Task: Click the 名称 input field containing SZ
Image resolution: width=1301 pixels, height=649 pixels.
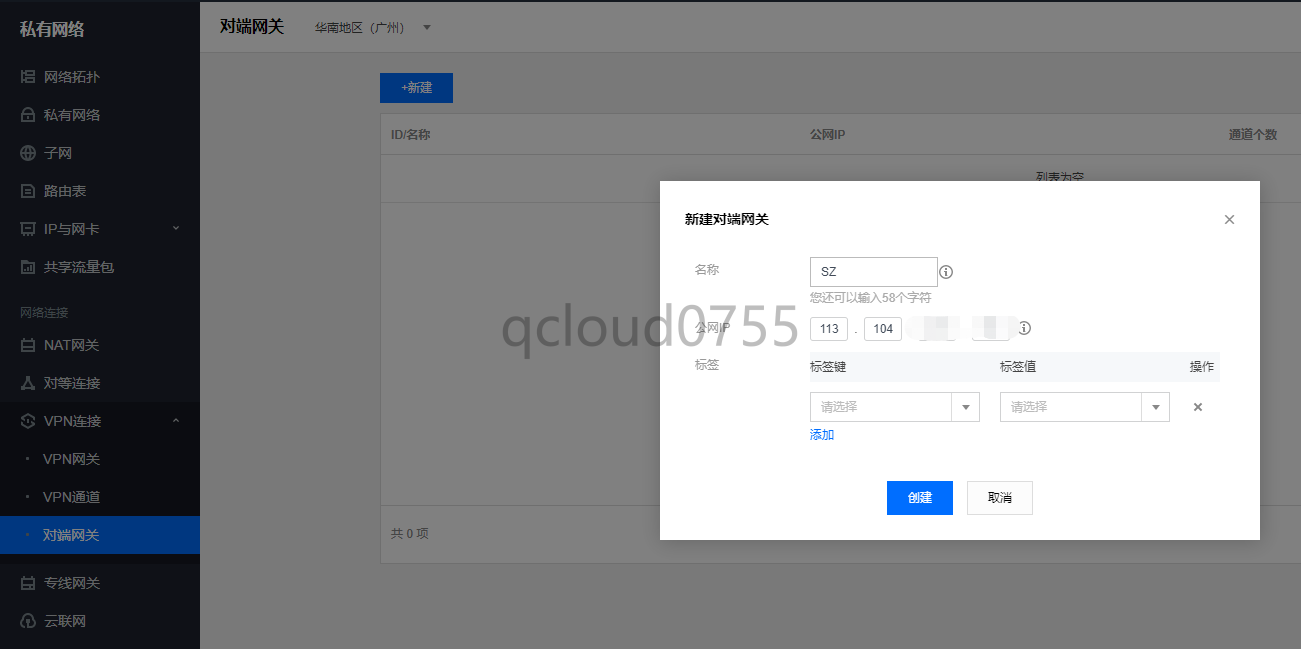Action: pos(873,272)
